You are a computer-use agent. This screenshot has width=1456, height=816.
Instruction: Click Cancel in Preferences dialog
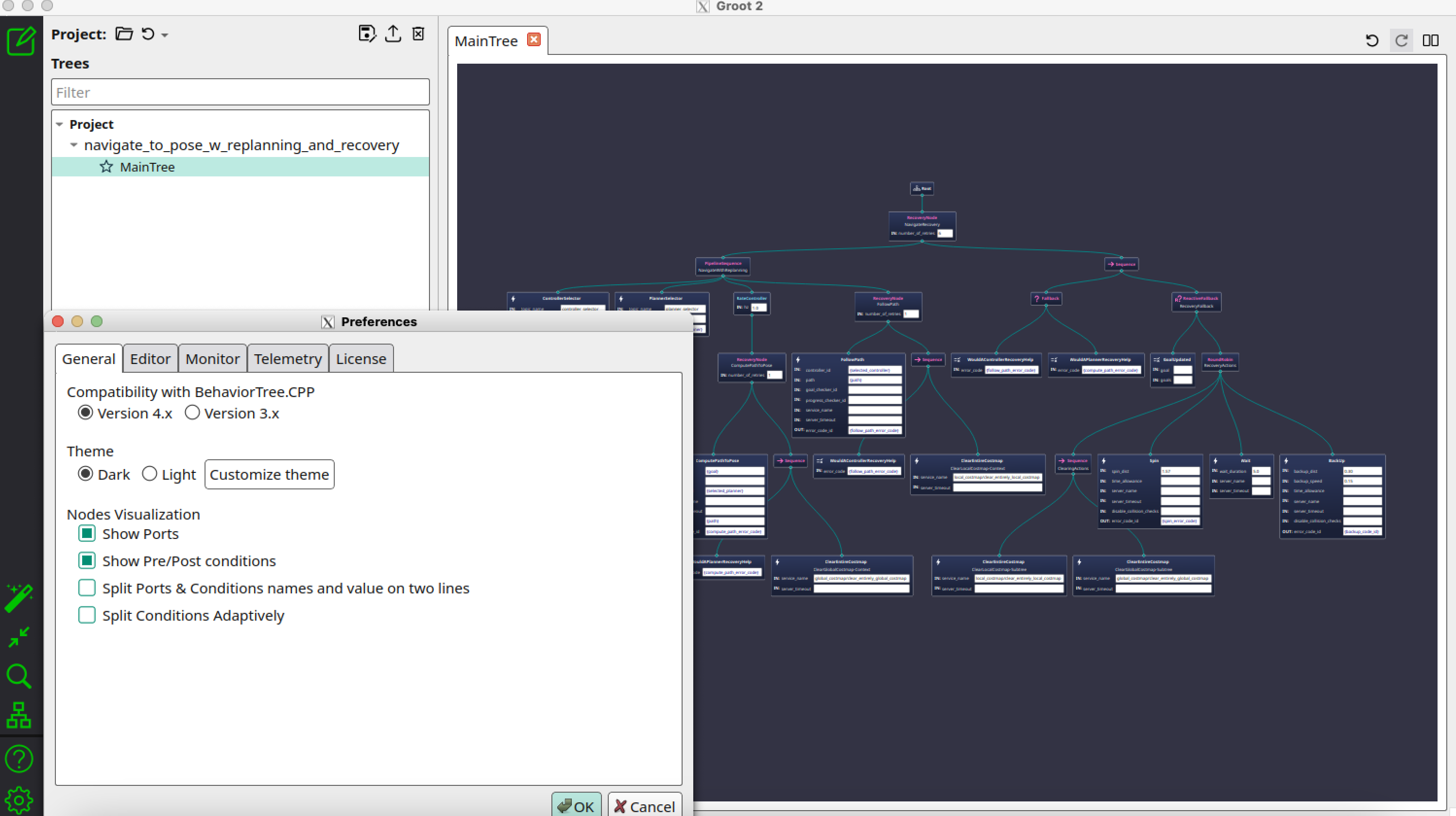pyautogui.click(x=645, y=805)
